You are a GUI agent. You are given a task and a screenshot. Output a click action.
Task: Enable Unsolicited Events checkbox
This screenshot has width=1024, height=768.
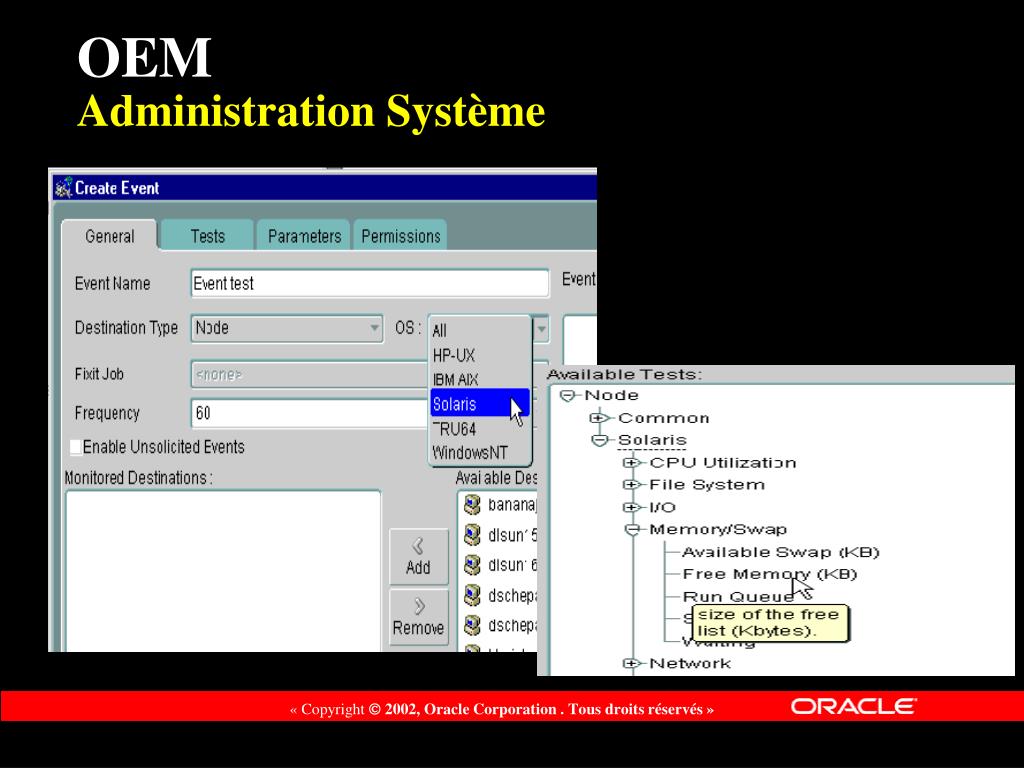coord(76,447)
